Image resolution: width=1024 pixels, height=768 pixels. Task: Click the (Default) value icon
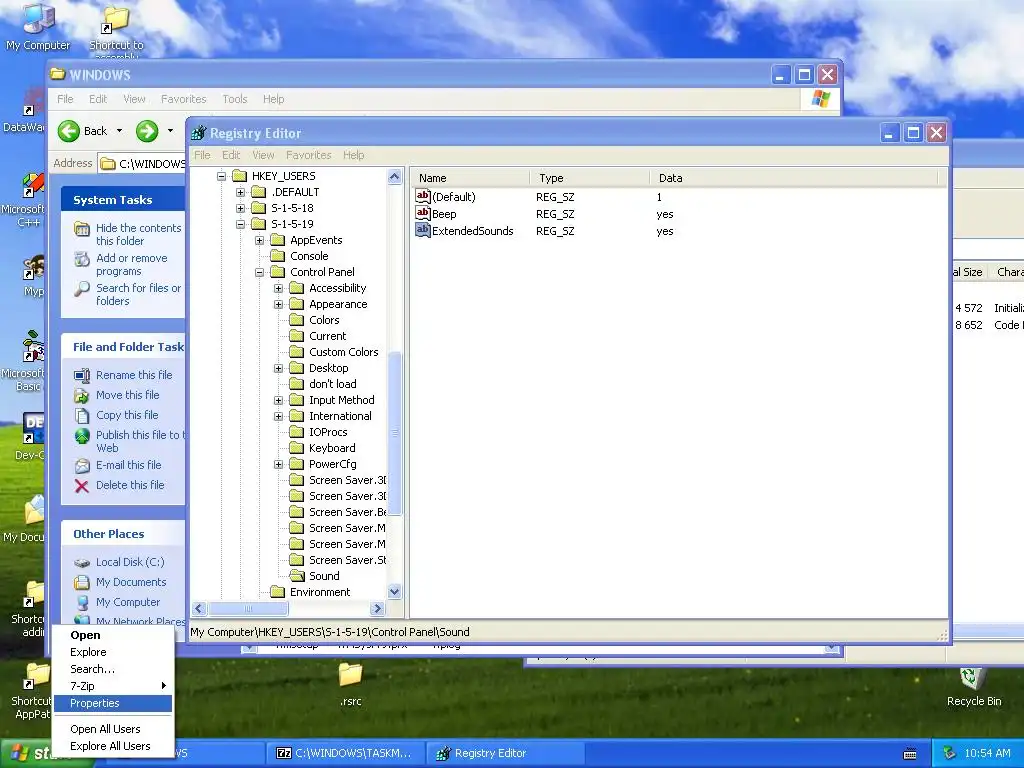click(423, 197)
